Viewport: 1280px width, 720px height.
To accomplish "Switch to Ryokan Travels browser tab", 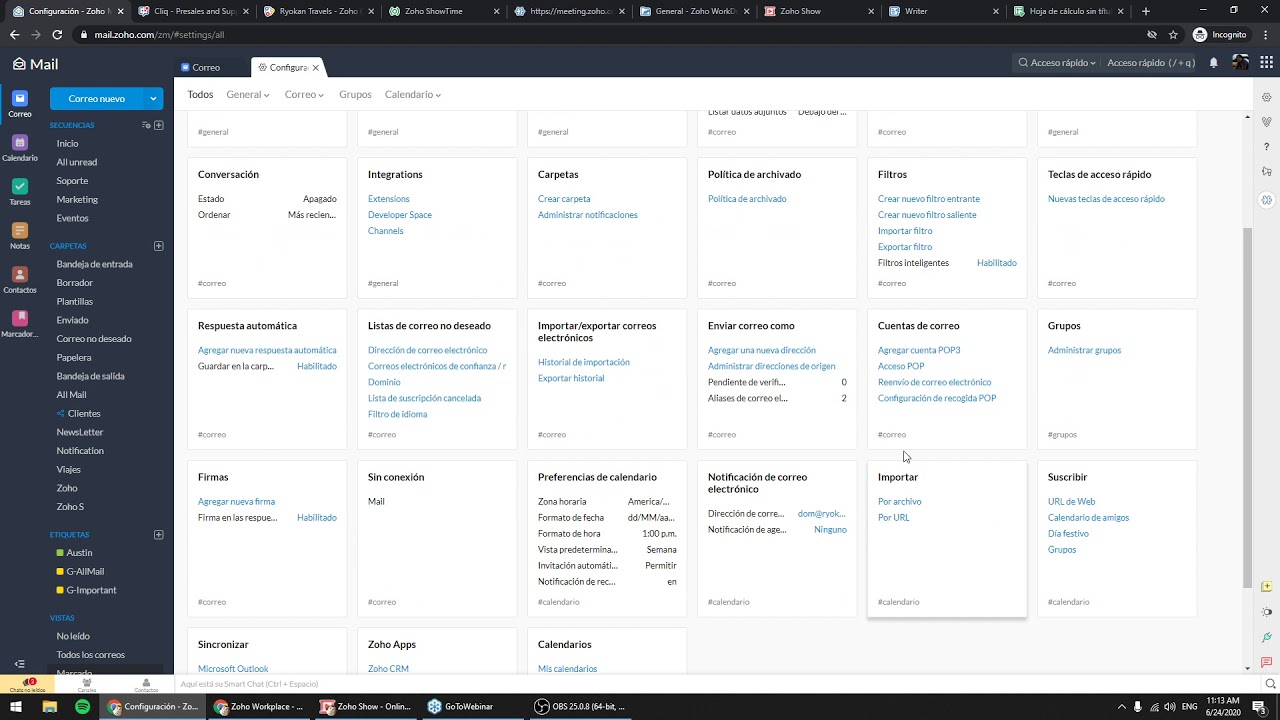I will (x=316, y=11).
